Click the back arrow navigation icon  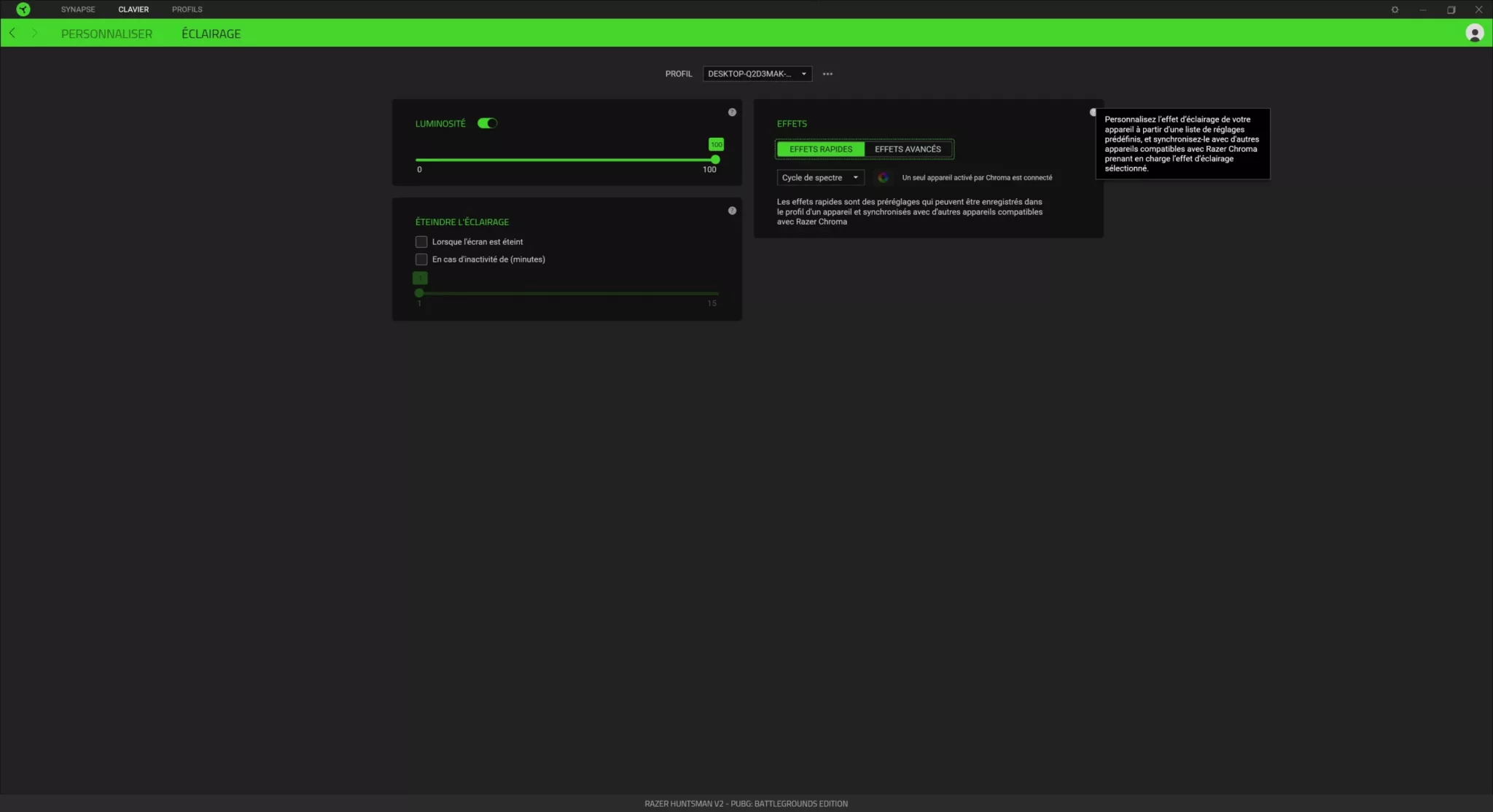[x=12, y=33]
